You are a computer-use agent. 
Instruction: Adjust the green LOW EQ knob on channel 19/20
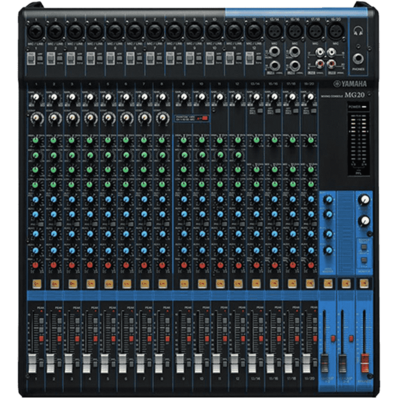click(310, 184)
